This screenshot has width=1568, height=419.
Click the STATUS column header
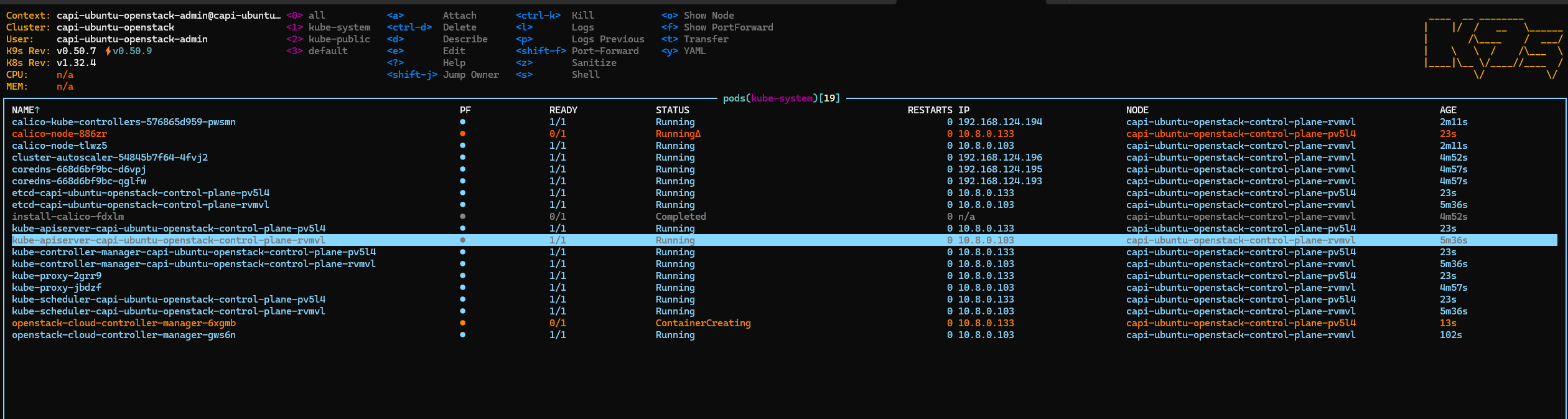[x=672, y=110]
